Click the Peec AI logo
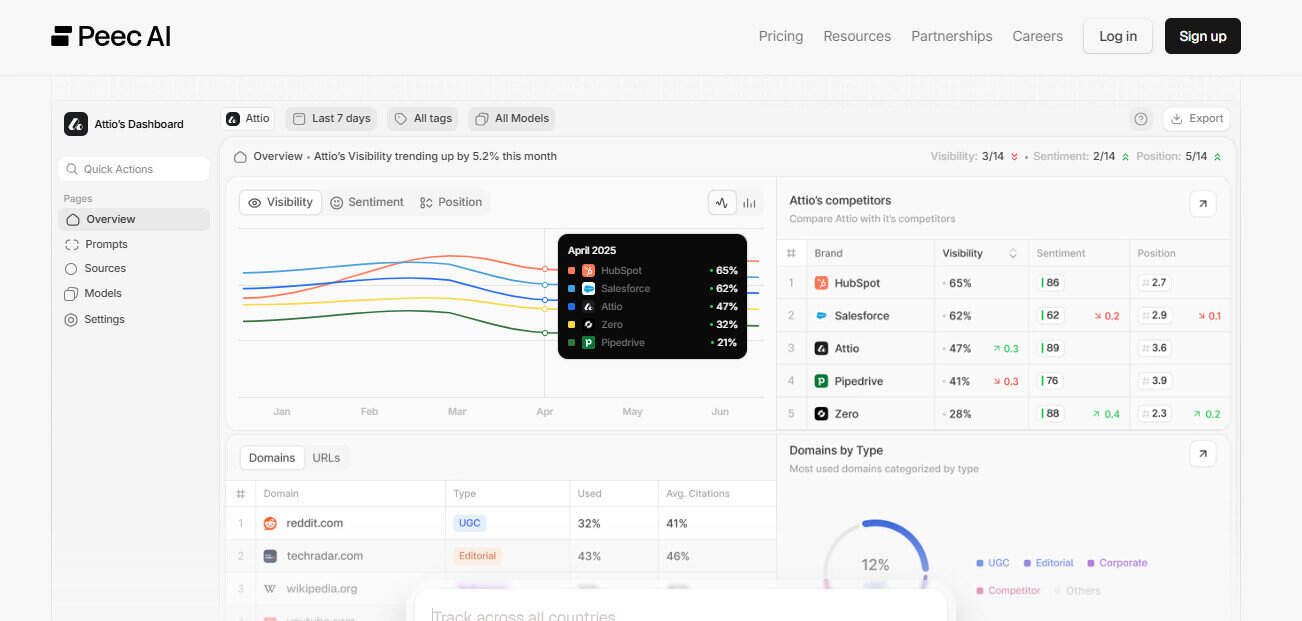 (x=110, y=36)
